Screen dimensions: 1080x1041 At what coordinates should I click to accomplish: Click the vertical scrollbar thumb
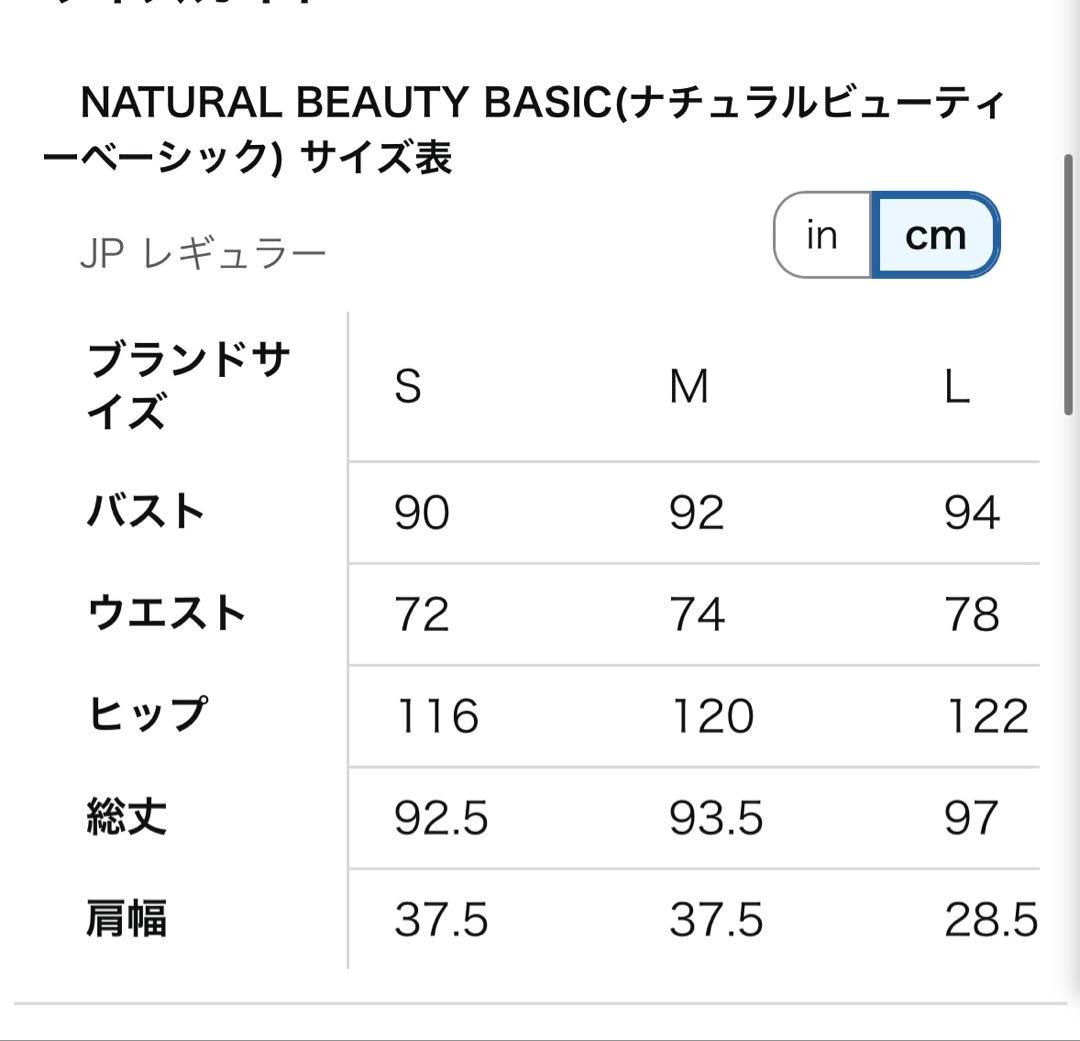(x=1068, y=285)
